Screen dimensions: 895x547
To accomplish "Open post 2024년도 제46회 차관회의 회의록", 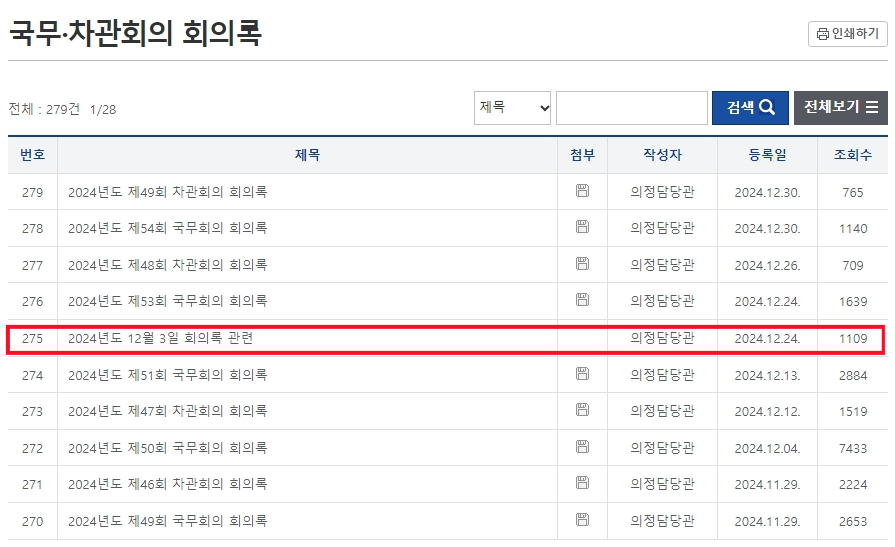I will tap(168, 484).
